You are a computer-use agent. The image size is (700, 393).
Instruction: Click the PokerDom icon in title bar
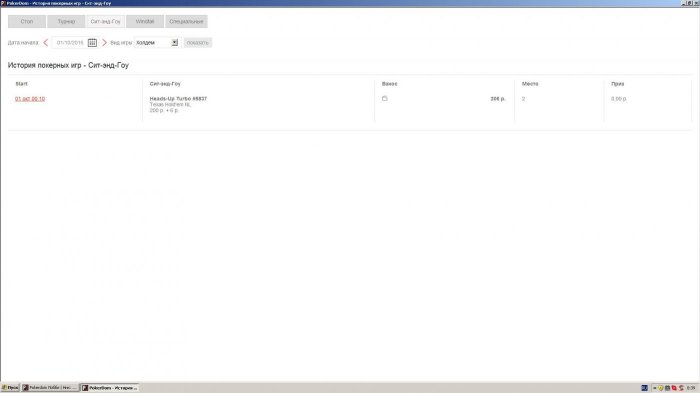(x=3, y=3)
